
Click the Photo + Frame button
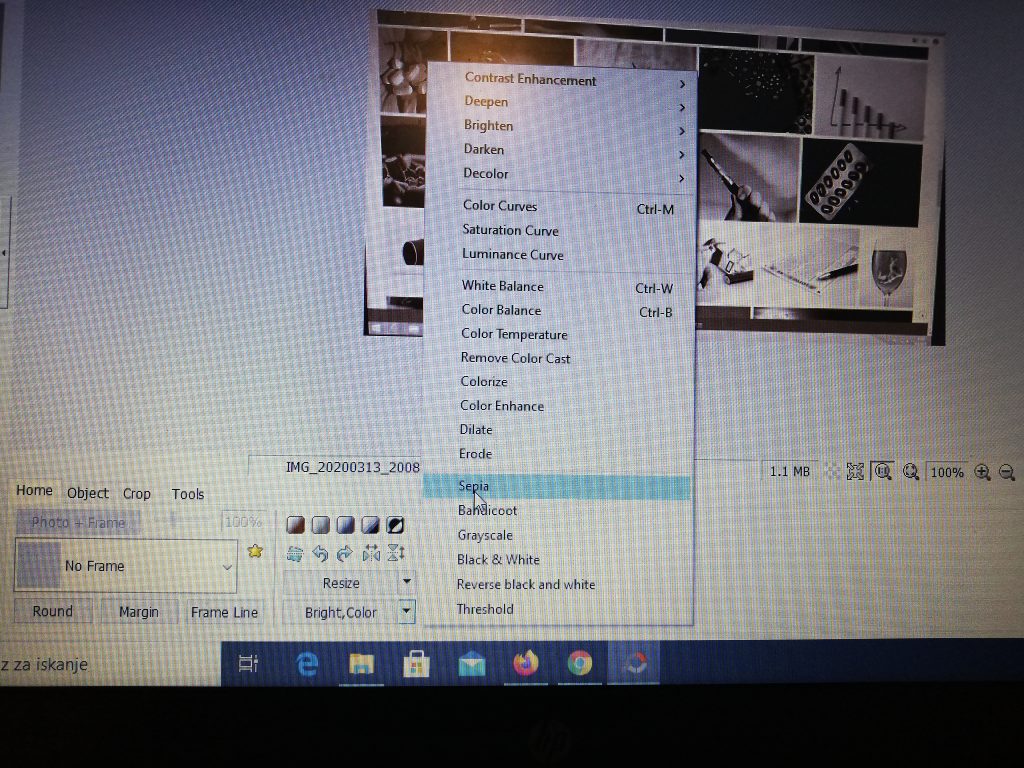pos(78,522)
